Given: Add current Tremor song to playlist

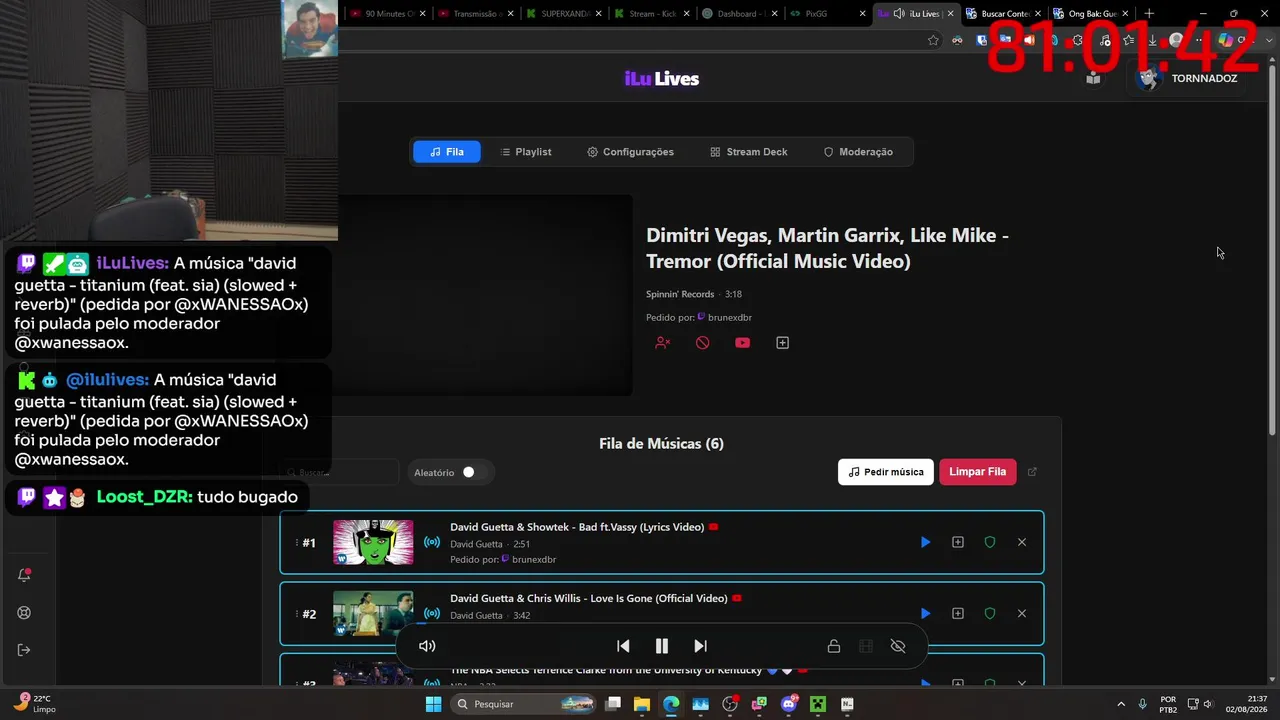Looking at the screenshot, I should click(x=783, y=343).
